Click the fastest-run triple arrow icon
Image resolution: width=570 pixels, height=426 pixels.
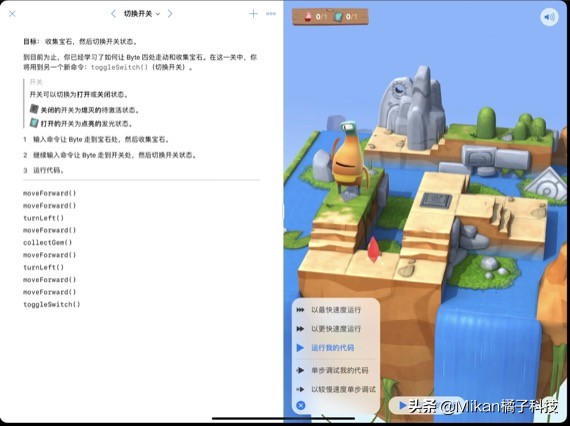coord(300,310)
